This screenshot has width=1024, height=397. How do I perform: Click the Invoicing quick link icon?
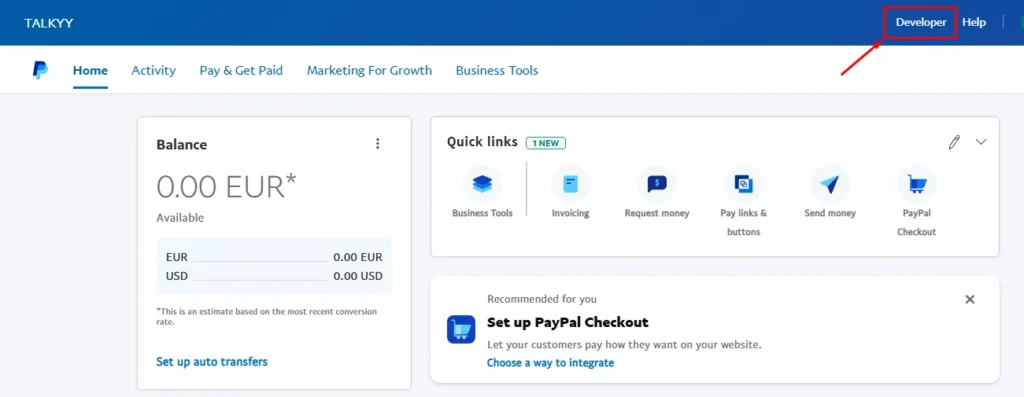570,185
